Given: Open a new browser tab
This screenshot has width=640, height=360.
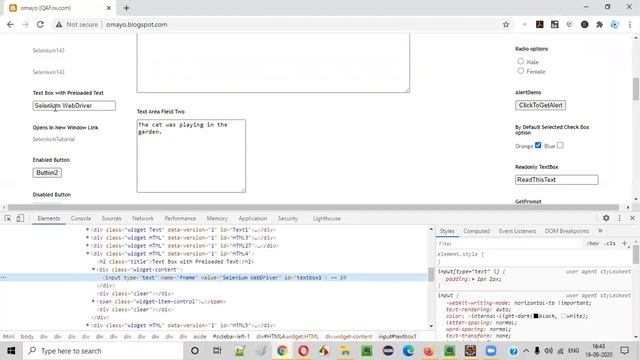Looking at the screenshot, I should coord(126,8).
